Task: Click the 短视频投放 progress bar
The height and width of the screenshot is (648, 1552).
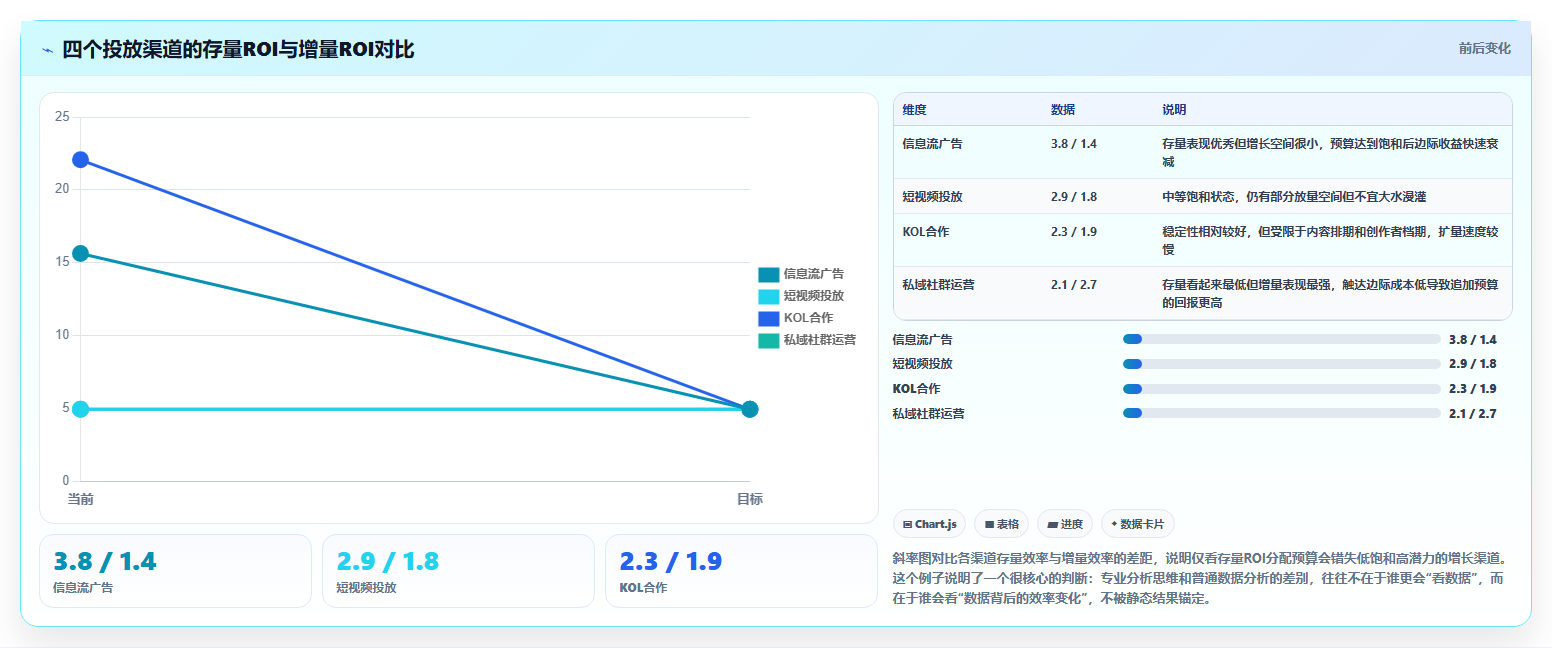Action: coord(1282,364)
